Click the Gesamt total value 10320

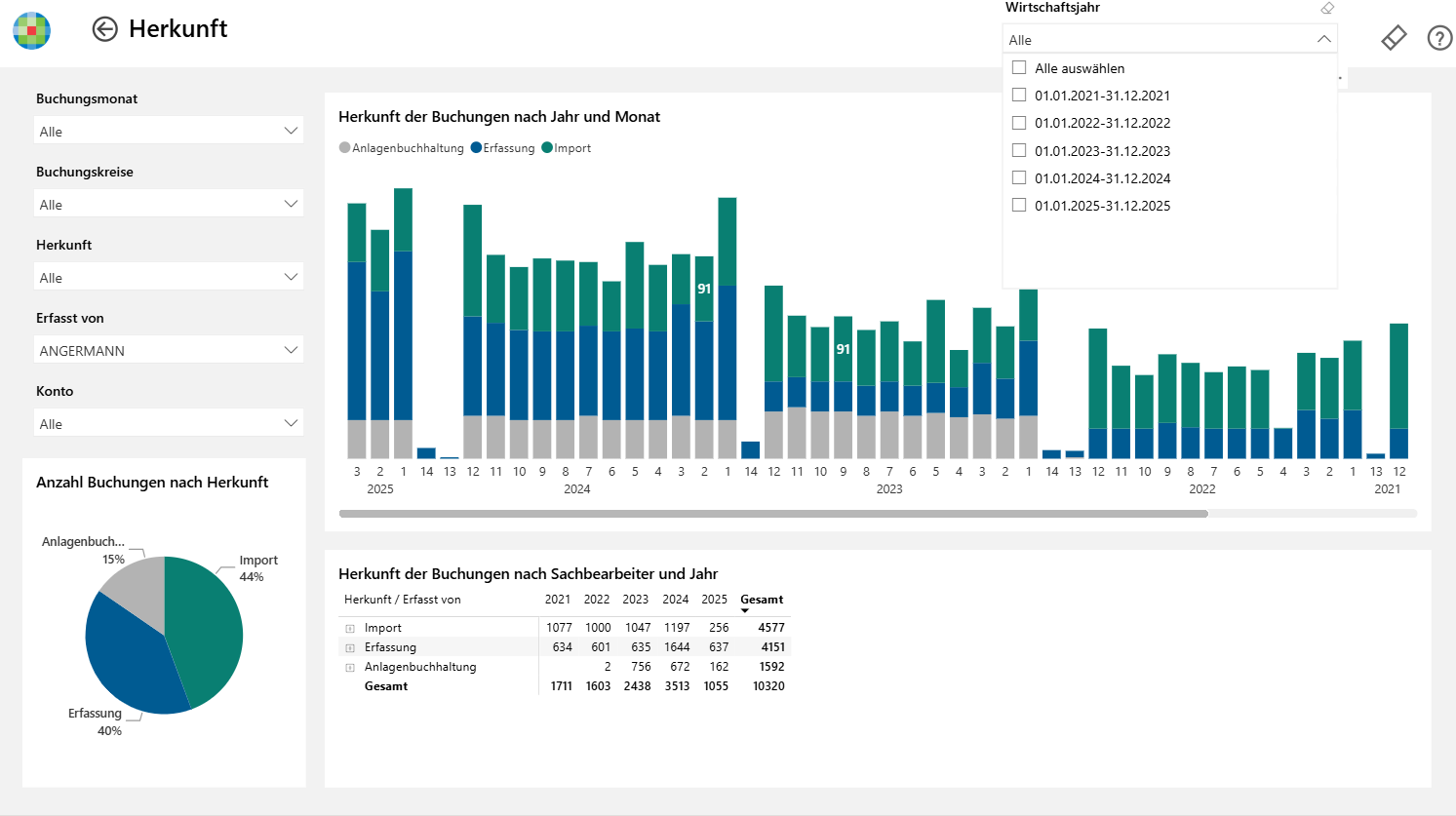click(768, 686)
